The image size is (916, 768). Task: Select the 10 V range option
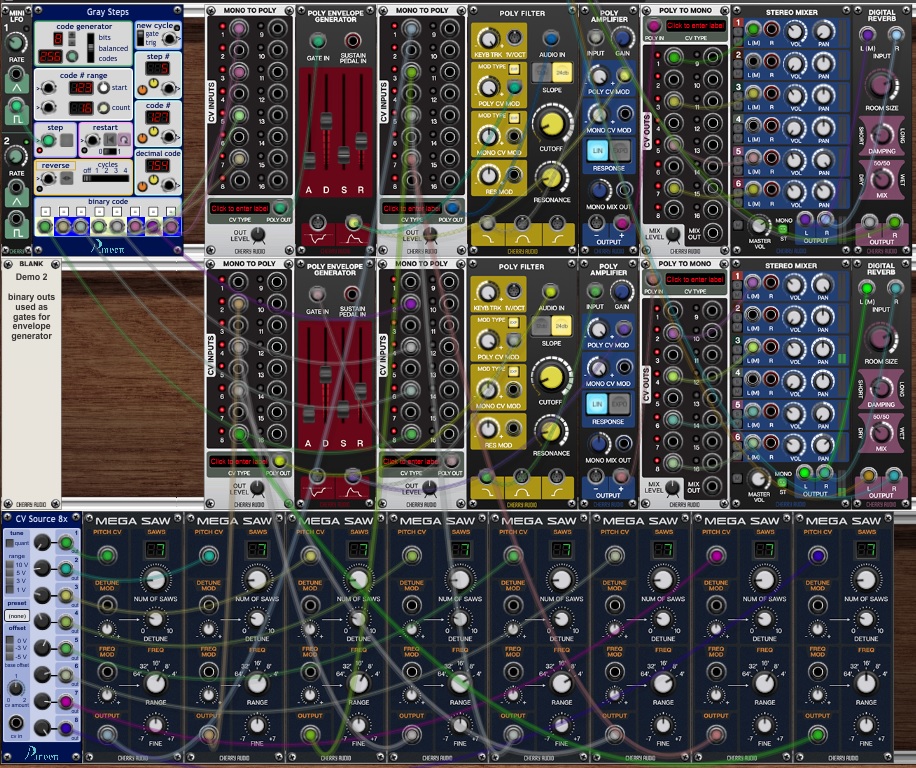point(9,565)
